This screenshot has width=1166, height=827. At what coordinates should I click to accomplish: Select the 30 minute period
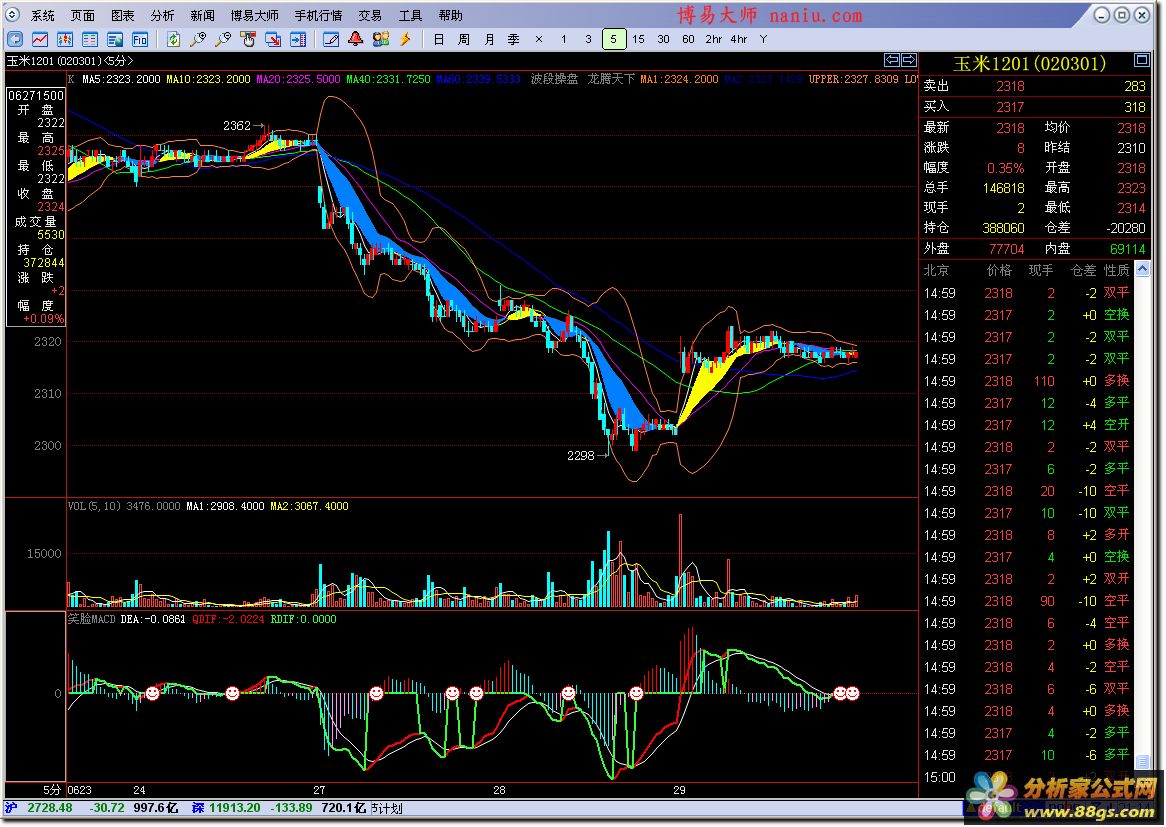click(663, 39)
